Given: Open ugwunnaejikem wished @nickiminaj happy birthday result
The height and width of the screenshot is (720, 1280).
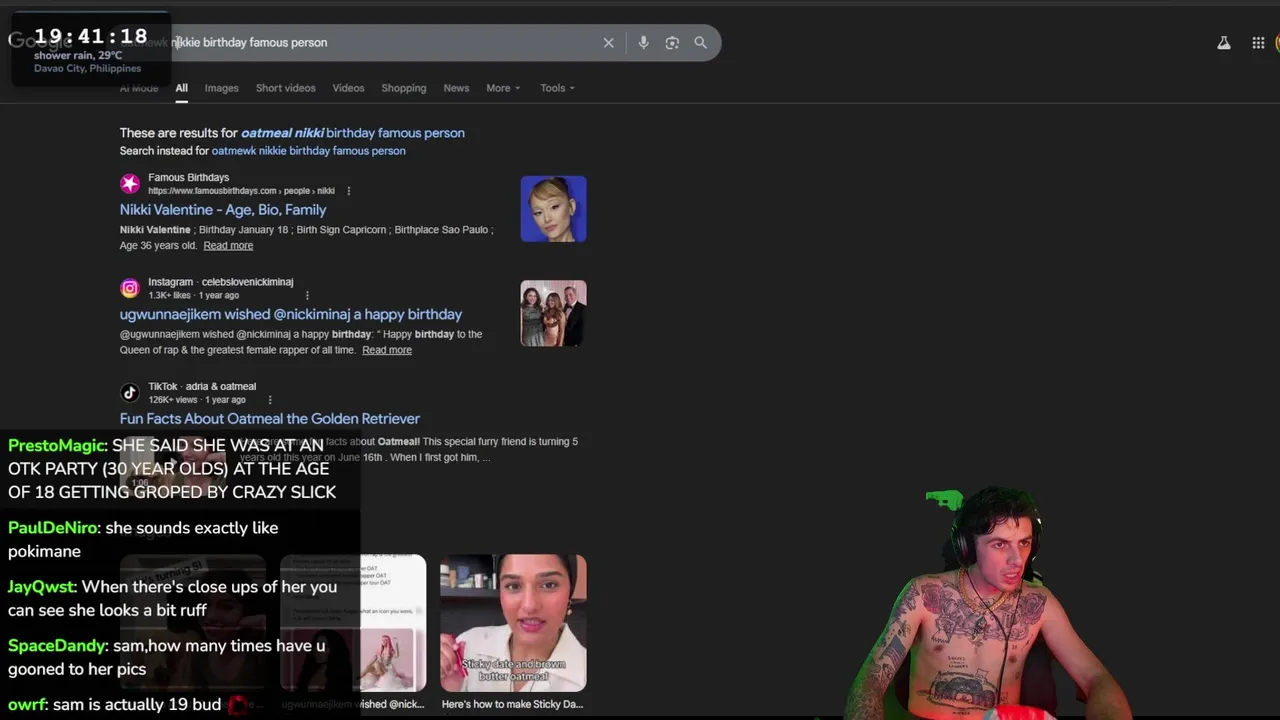Looking at the screenshot, I should [291, 314].
